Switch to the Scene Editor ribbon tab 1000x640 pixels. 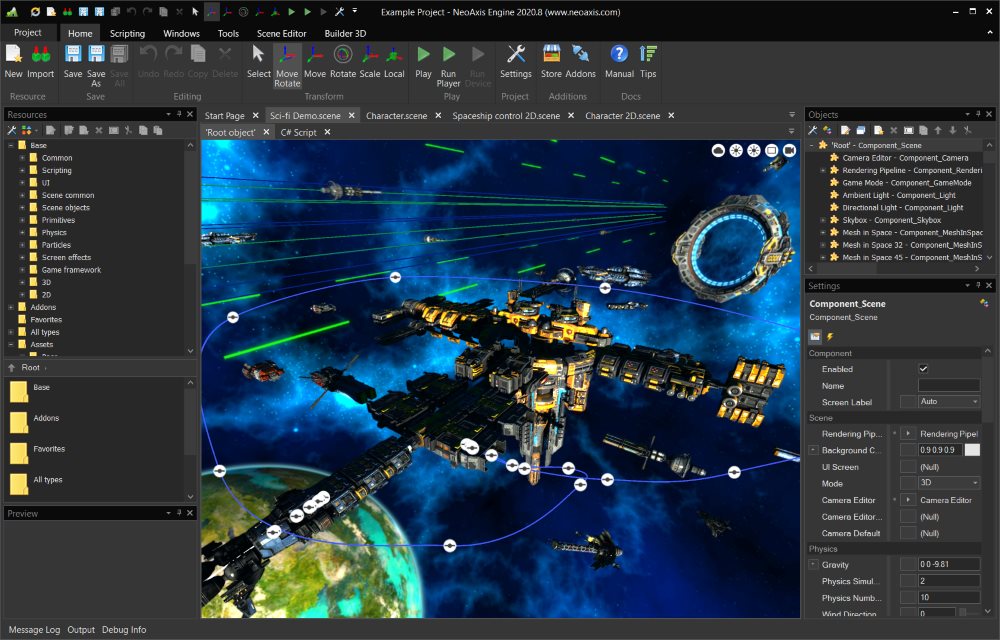pyautogui.click(x=281, y=33)
